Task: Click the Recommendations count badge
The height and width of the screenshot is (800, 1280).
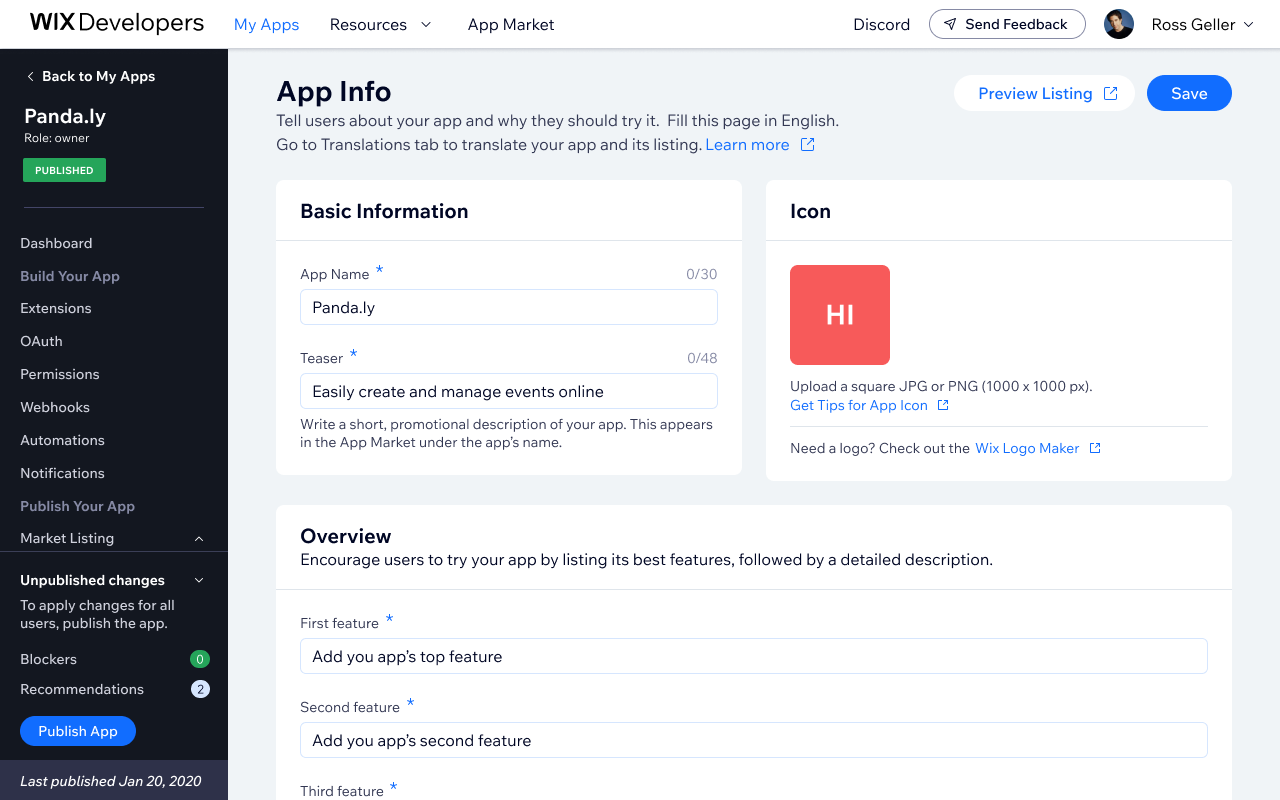Action: coord(200,689)
